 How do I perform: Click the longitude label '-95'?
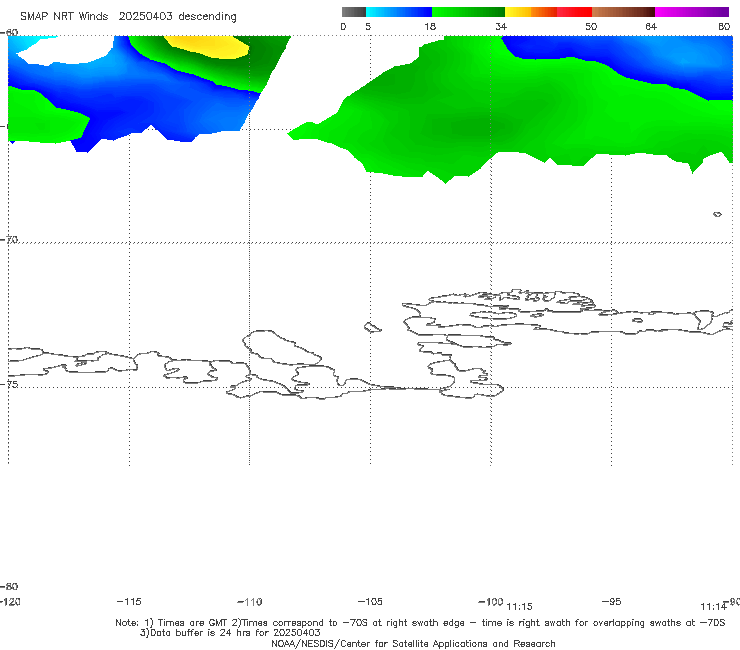pyautogui.click(x=612, y=601)
